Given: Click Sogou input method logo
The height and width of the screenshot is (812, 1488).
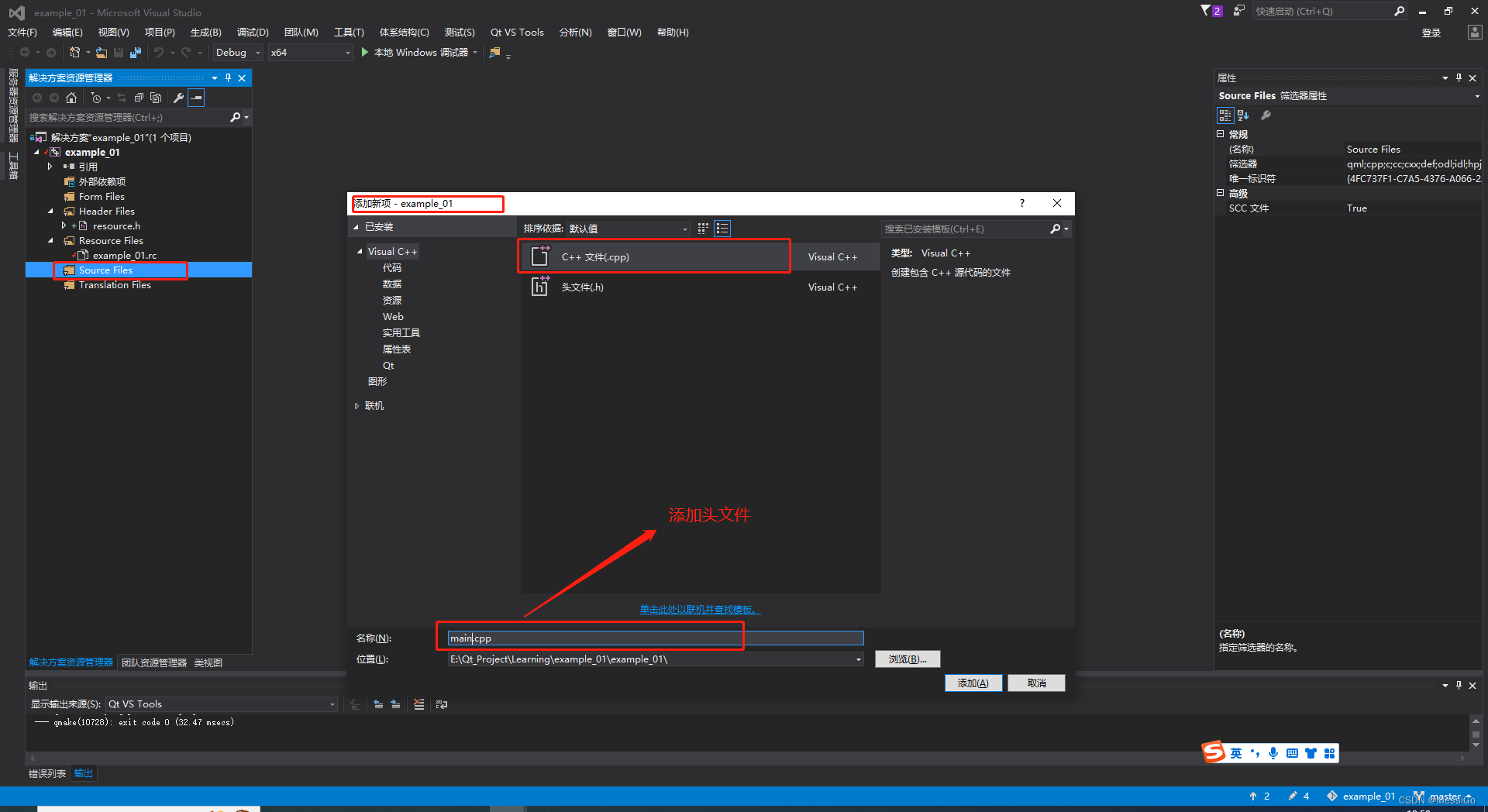Looking at the screenshot, I should (1214, 752).
